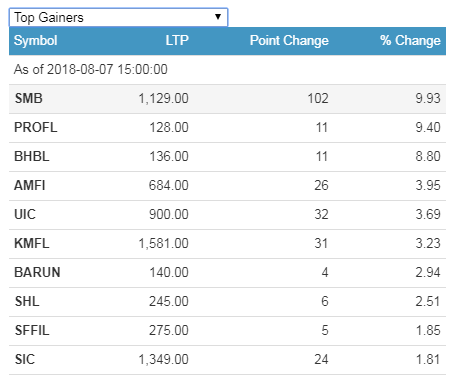Viewport: 458px width, 377px height.
Task: Click the SHL symbol link
Action: click(x=27, y=301)
